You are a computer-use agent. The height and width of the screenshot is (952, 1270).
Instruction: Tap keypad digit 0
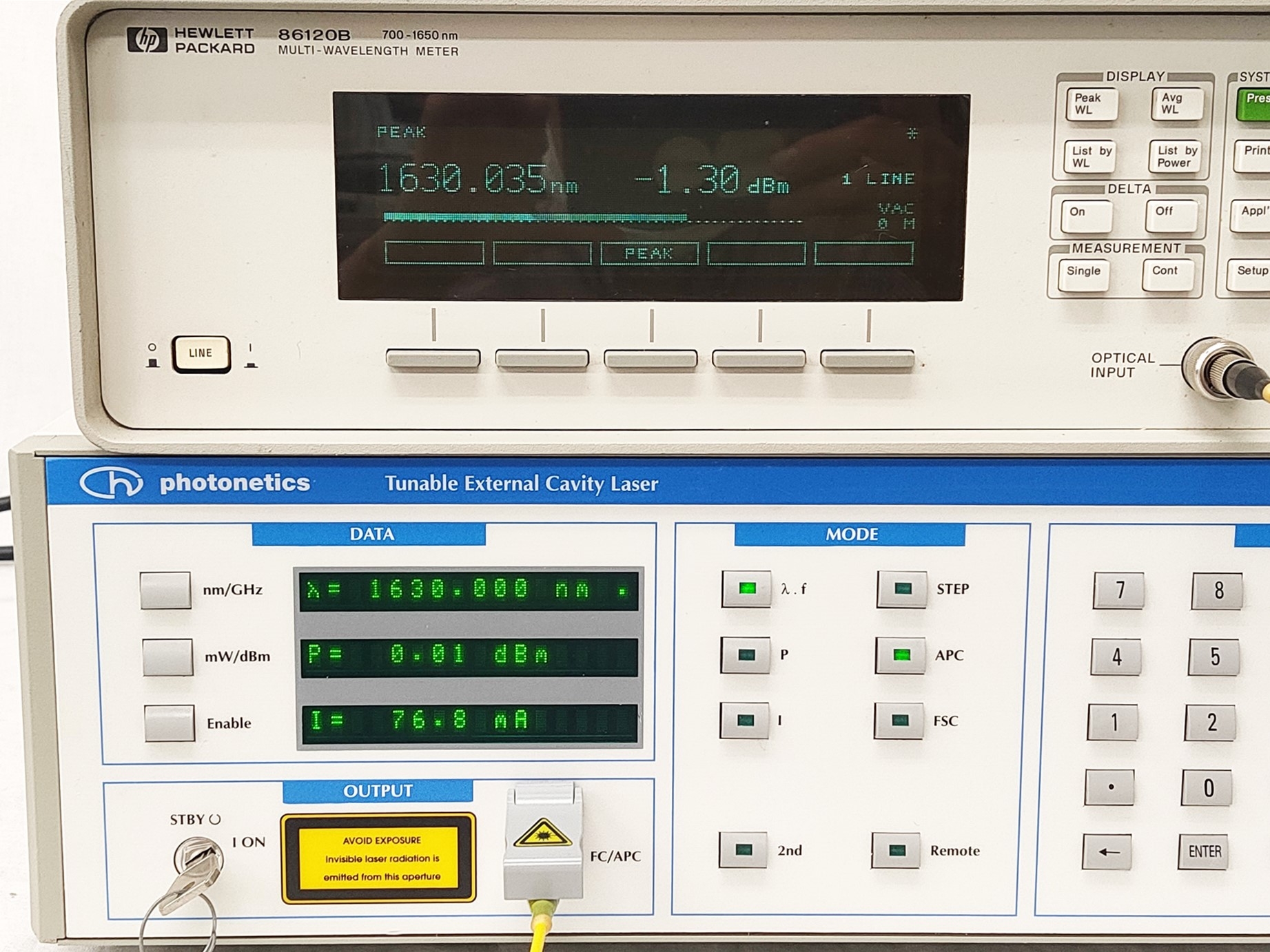point(1207,788)
